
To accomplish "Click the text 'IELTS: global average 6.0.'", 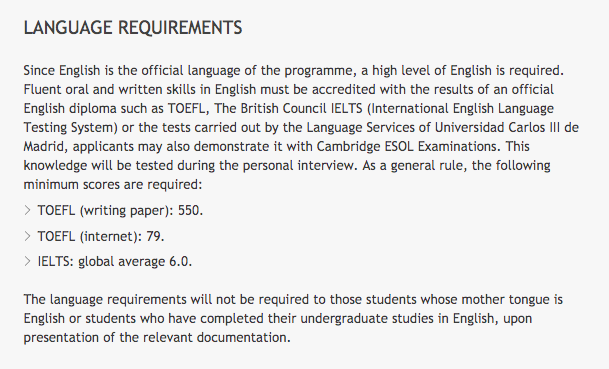I will 115,261.
